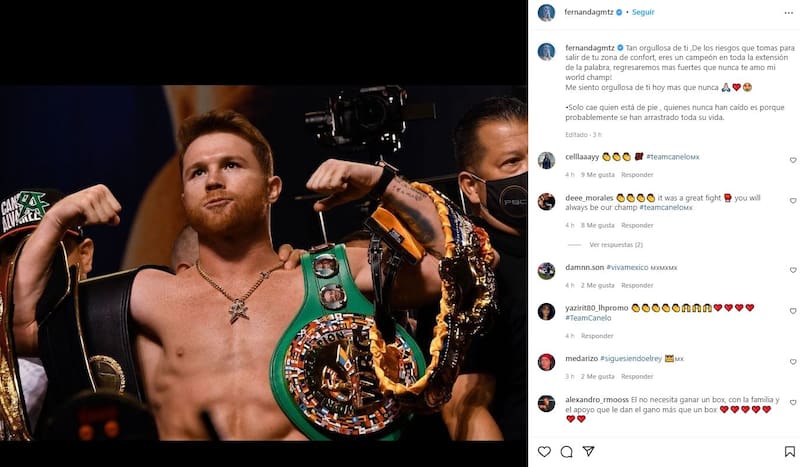Open the comment bubble icon below comments
This screenshot has width=800, height=467.
(x=566, y=451)
